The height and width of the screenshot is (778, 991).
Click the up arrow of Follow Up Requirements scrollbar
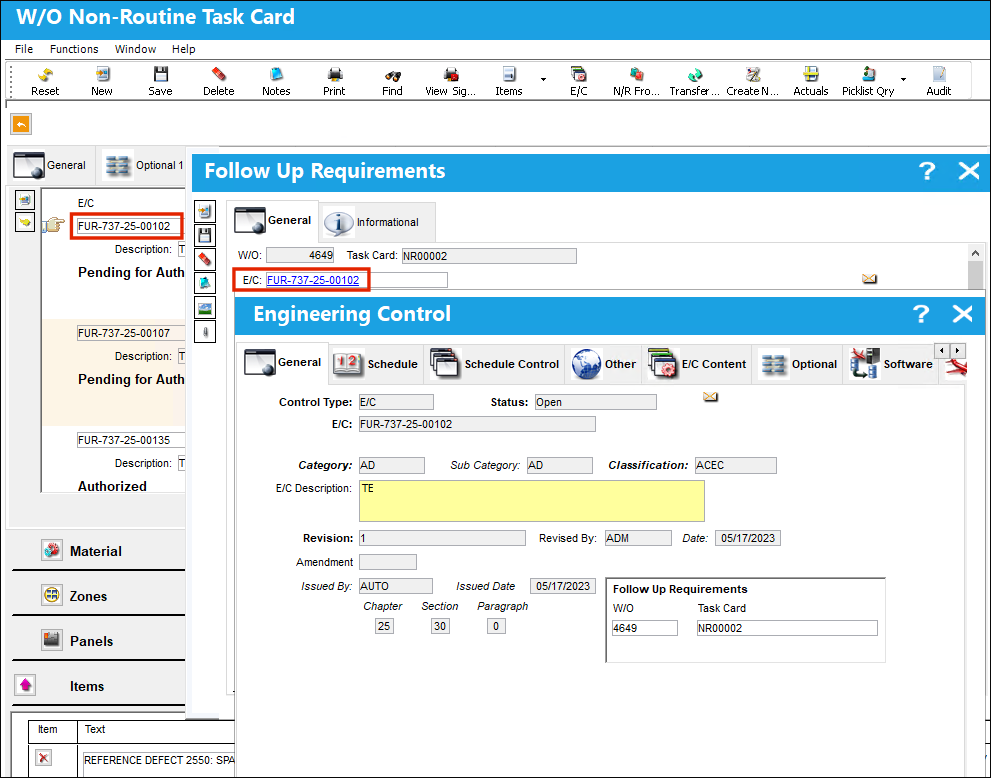pos(975,253)
